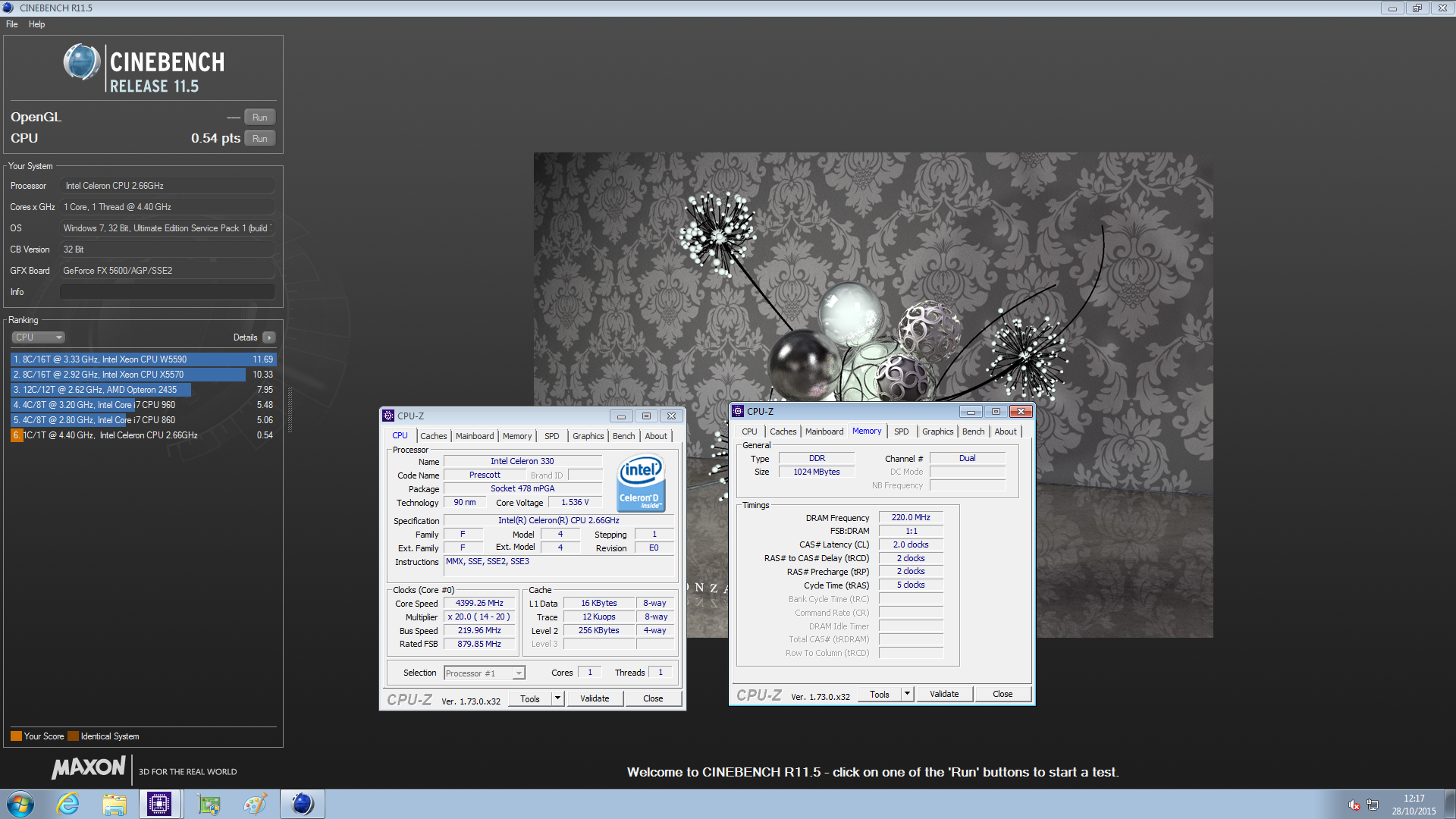The height and width of the screenshot is (819, 1456).
Task: Launch Internet Explorer from taskbar
Action: pos(68,804)
